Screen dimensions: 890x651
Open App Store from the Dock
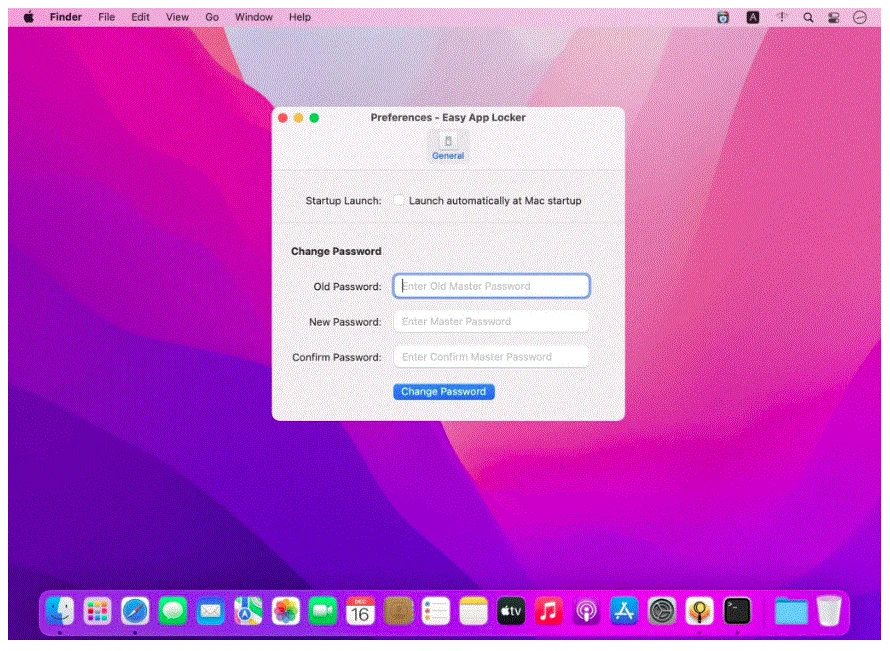click(x=624, y=612)
